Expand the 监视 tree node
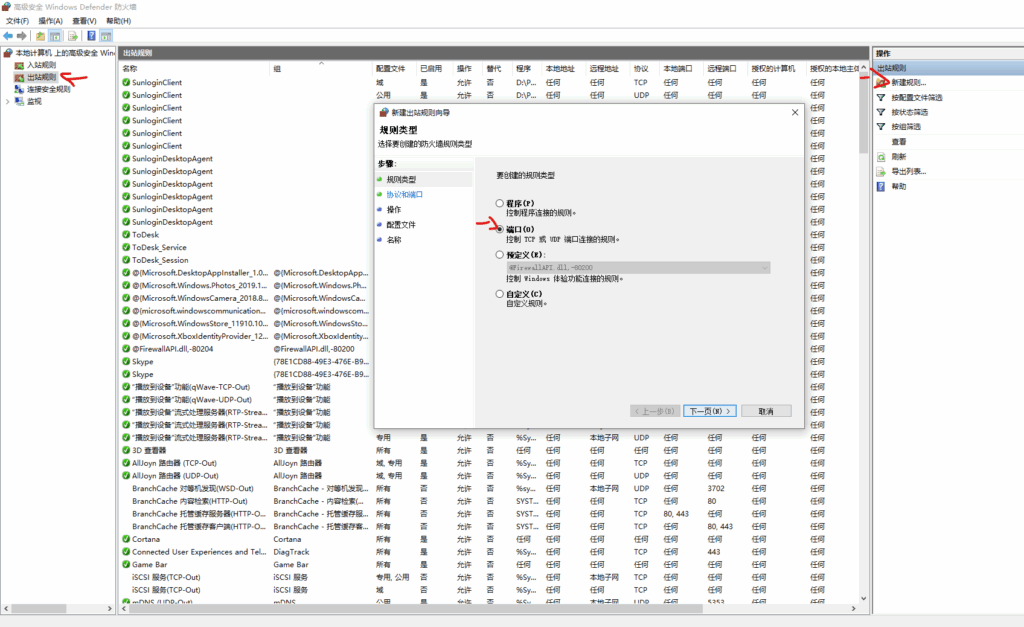Viewport: 1024px width, 627px height. [7, 101]
